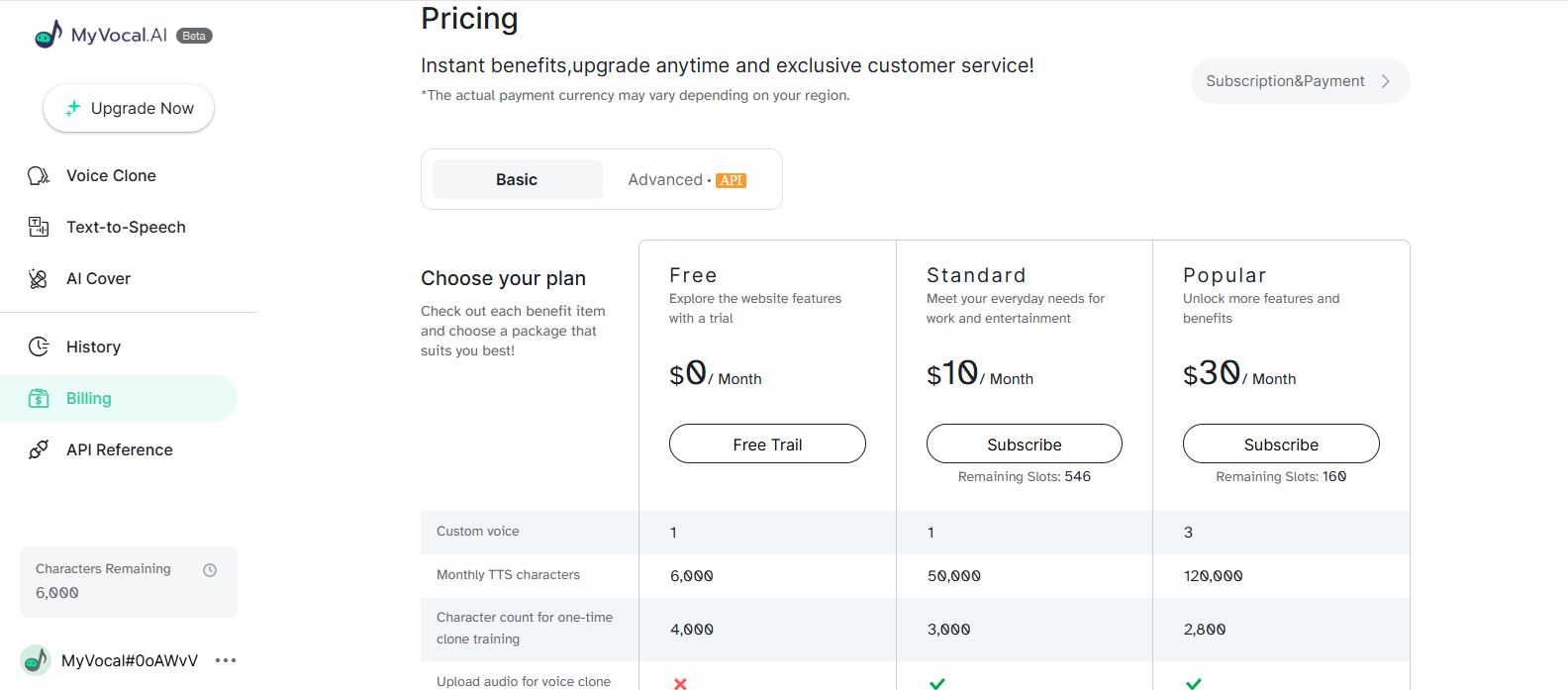Click the Upgrade Now button

[129, 108]
